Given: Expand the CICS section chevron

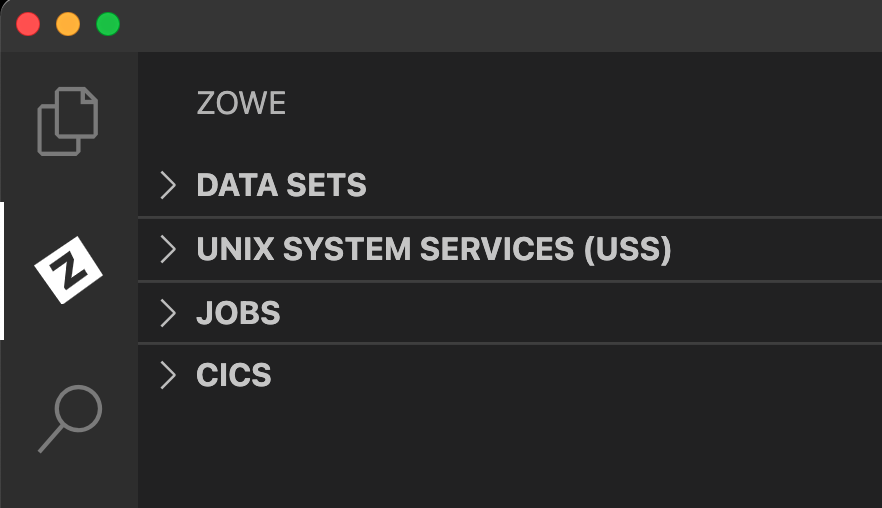Looking at the screenshot, I should click(x=168, y=375).
